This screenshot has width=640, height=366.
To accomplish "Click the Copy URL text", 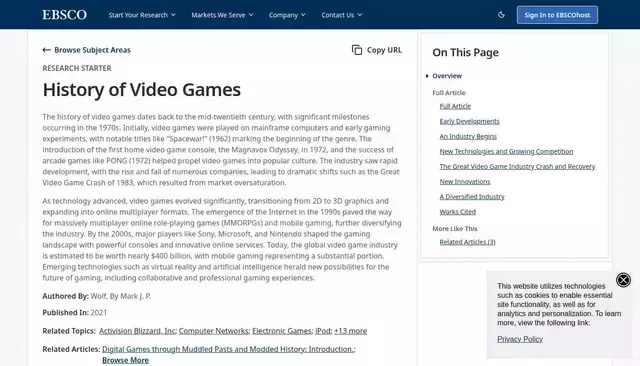I will (384, 50).
